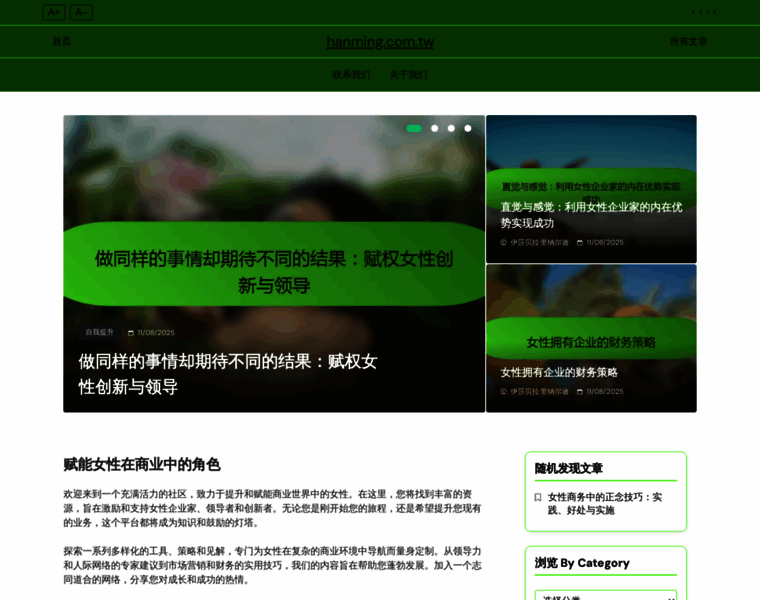Click the calendar icon on main slide

tap(130, 333)
